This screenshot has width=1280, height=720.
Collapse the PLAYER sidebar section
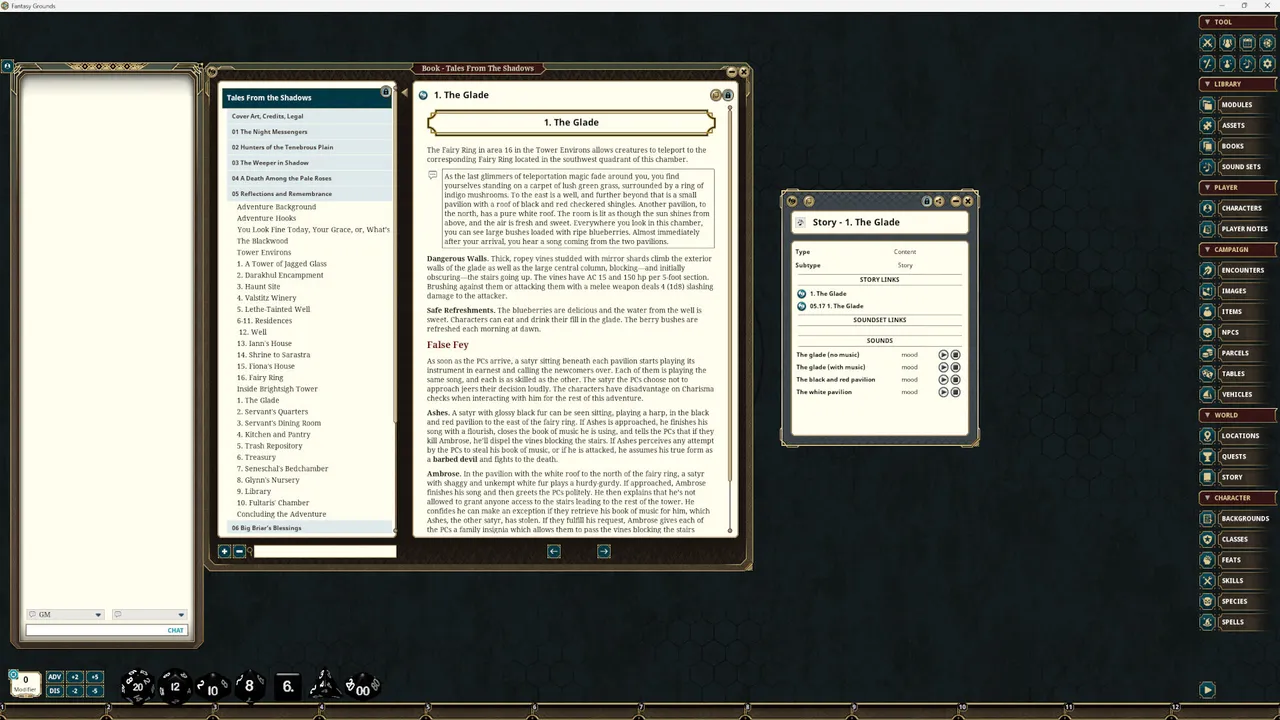coord(1238,187)
